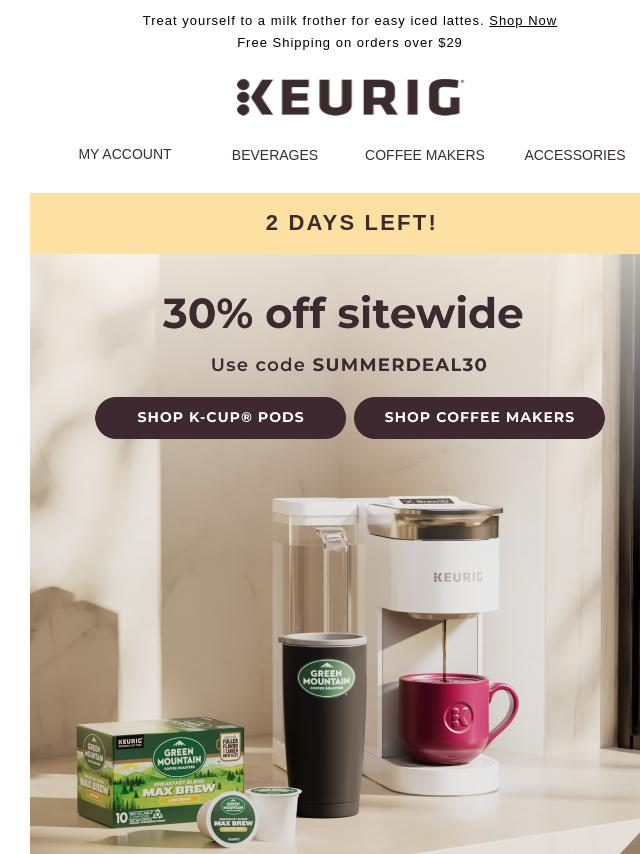Click the Keurig logo at top

coord(350,97)
